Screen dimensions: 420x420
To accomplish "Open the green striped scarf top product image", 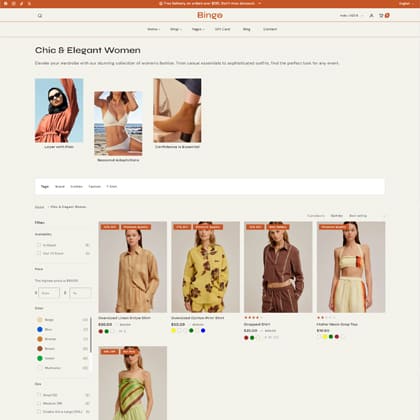I will pyautogui.click(x=133, y=383).
